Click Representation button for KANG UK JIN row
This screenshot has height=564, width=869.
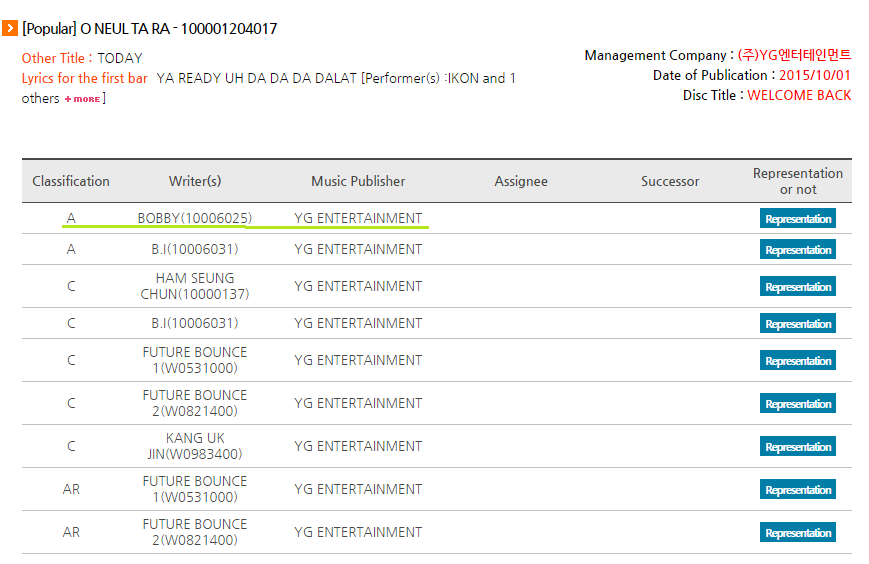click(798, 447)
